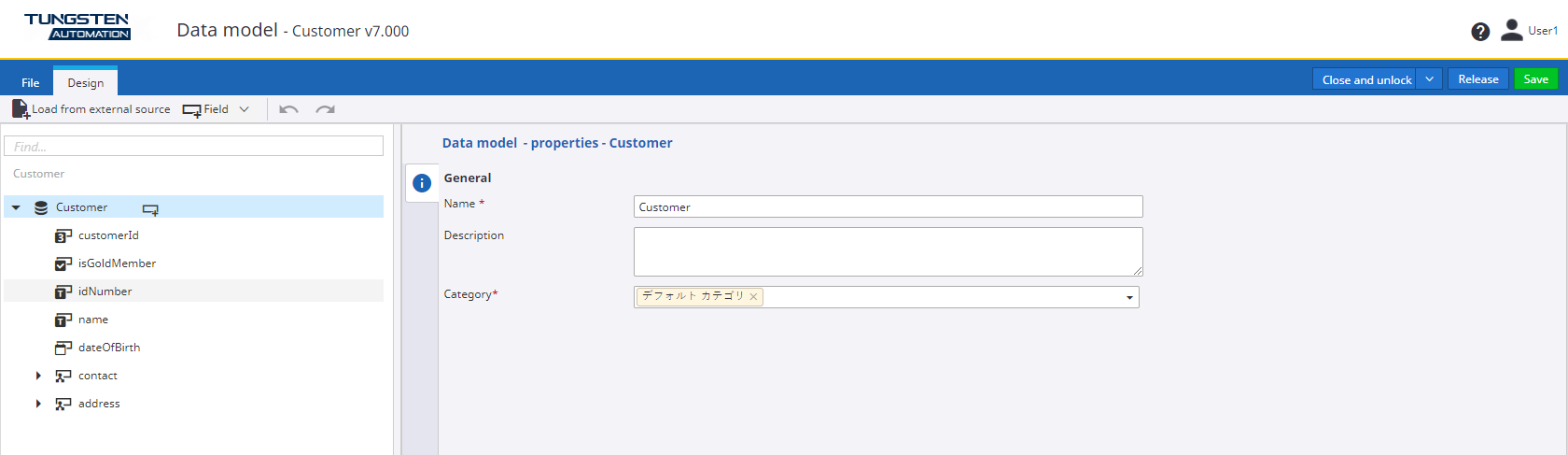The width and height of the screenshot is (1568, 455).
Task: Open the Close and unlock dropdown arrow
Action: coord(1429,79)
